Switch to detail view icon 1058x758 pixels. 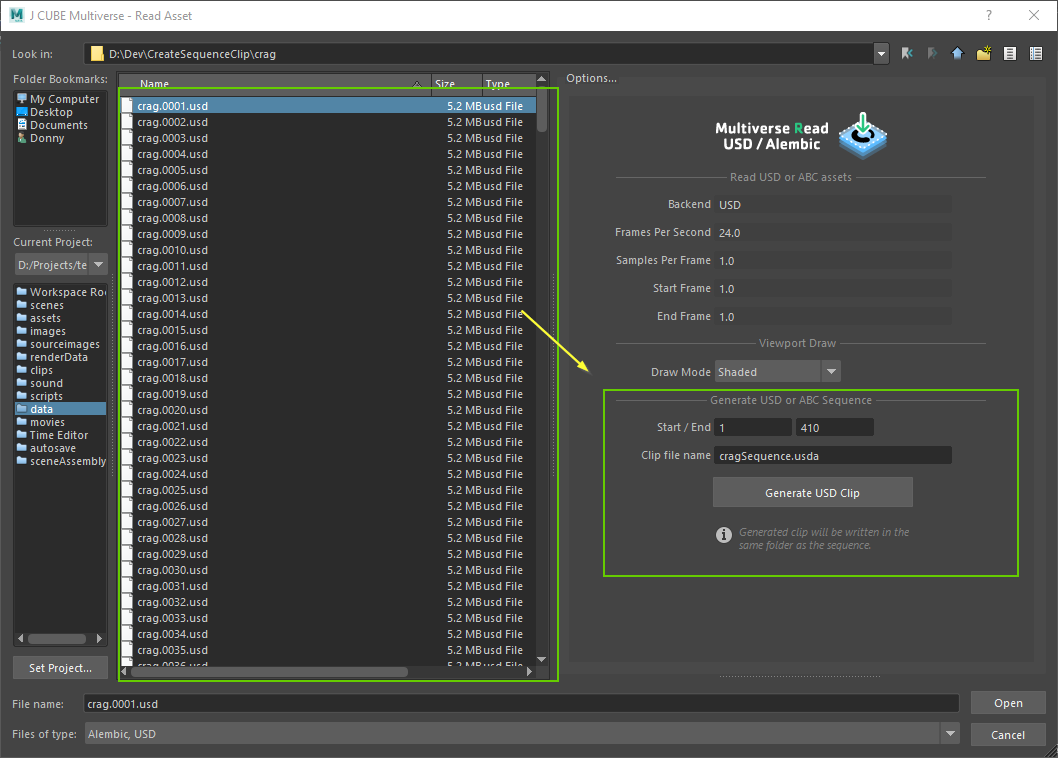click(1036, 53)
